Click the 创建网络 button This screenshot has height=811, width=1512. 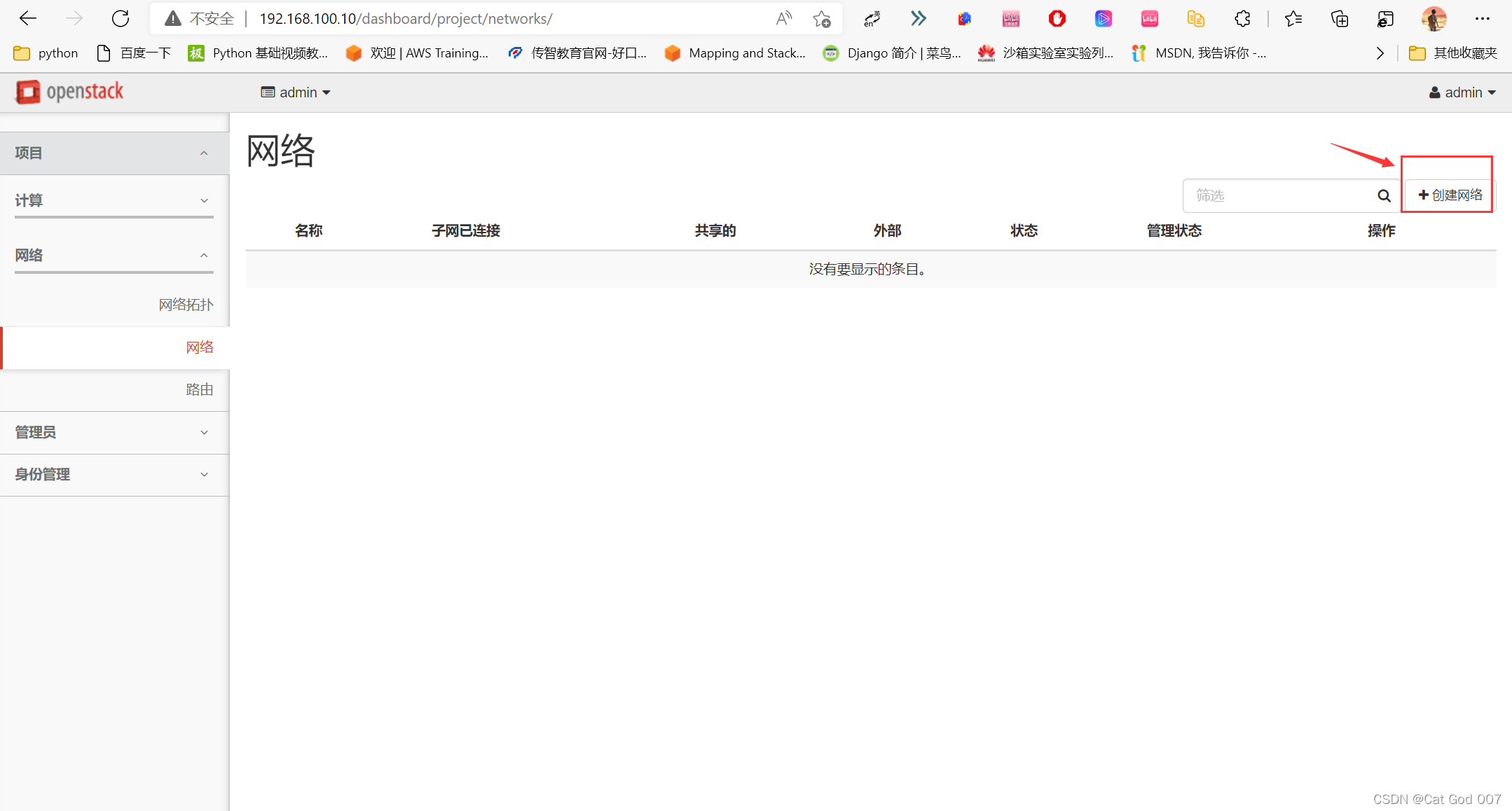tap(1450, 195)
